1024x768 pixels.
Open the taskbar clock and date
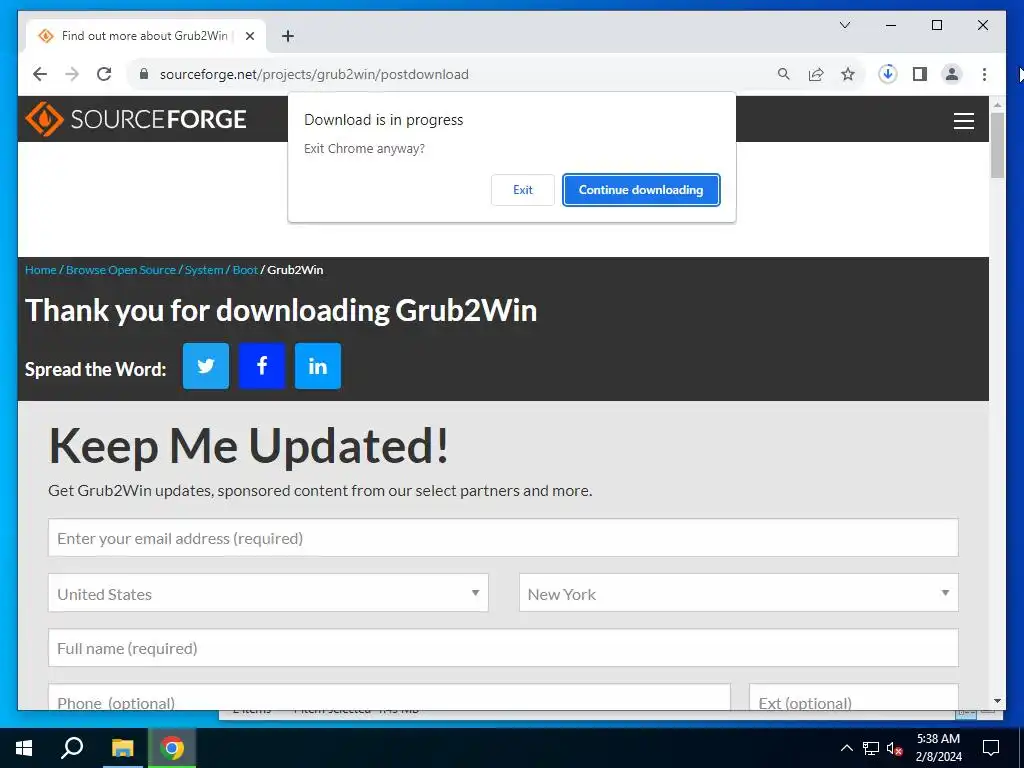coord(938,748)
